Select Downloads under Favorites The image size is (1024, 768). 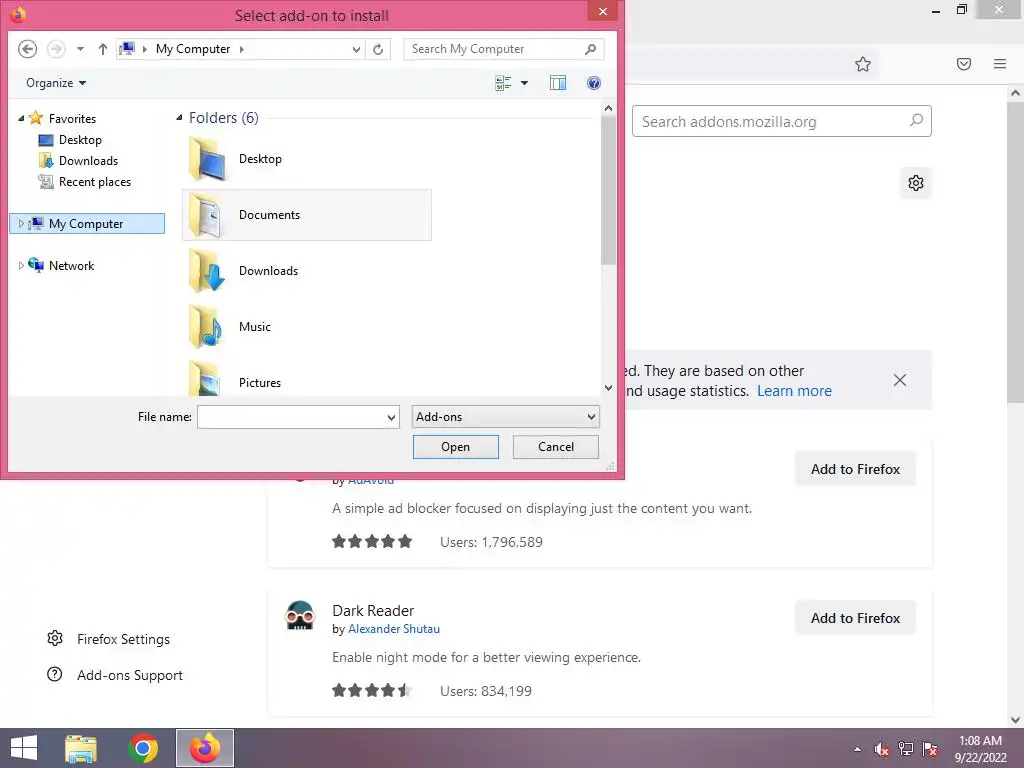pos(88,161)
